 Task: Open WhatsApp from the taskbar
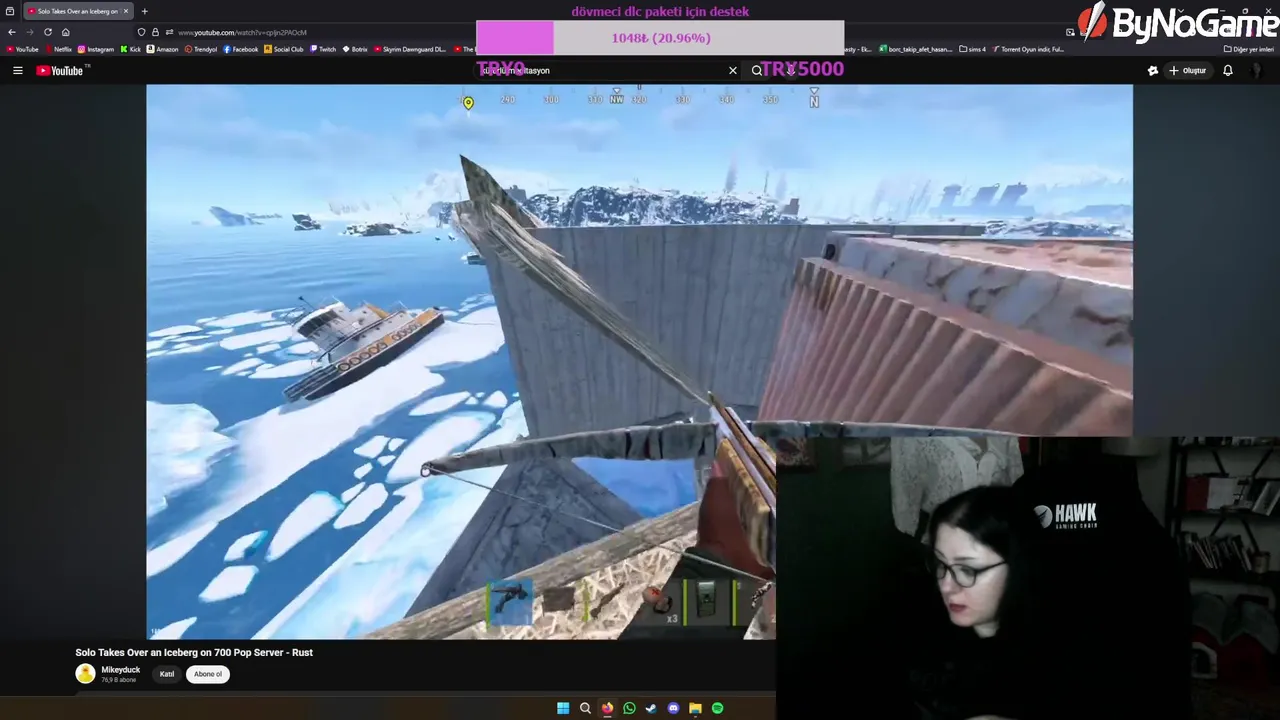click(629, 708)
